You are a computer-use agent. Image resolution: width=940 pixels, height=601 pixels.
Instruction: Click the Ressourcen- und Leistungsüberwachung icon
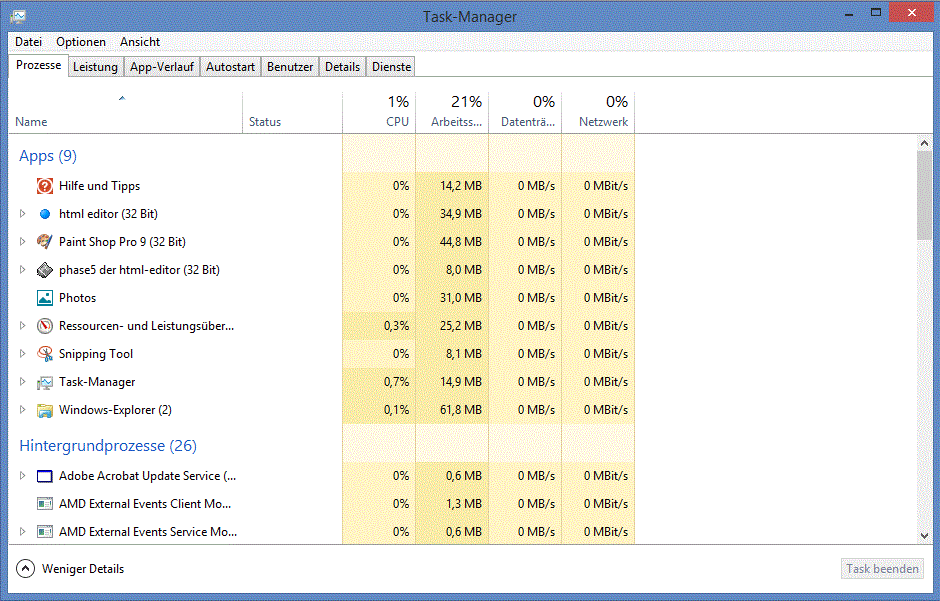(45, 326)
